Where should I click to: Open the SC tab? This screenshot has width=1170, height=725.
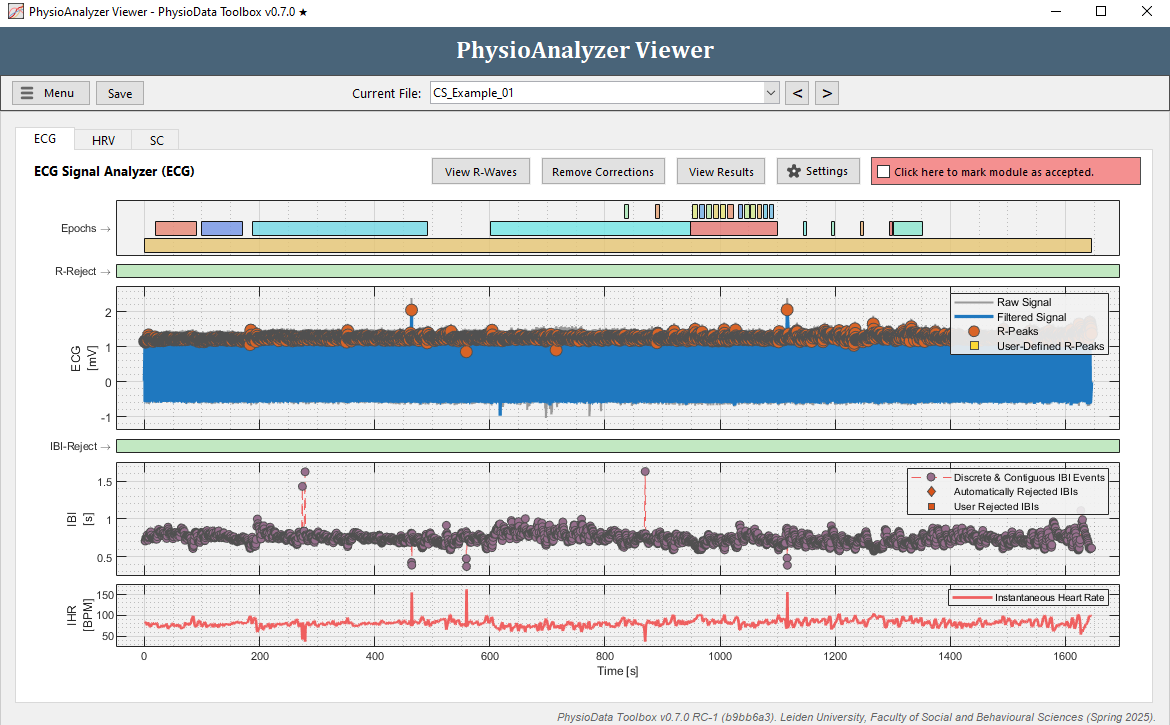click(x=156, y=139)
